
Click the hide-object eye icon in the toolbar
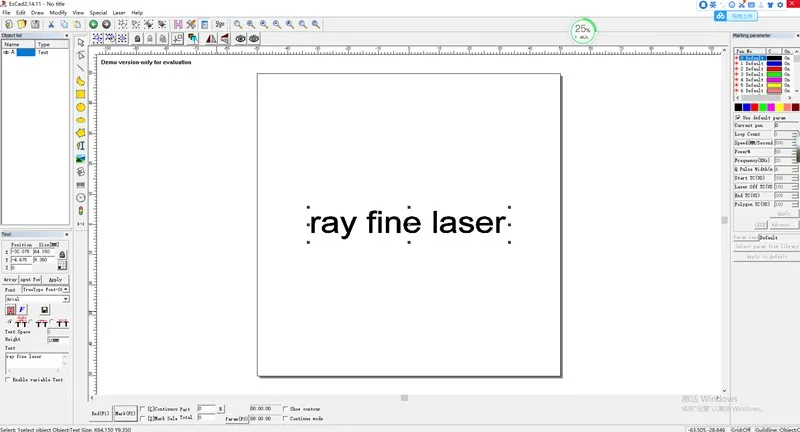254,38
